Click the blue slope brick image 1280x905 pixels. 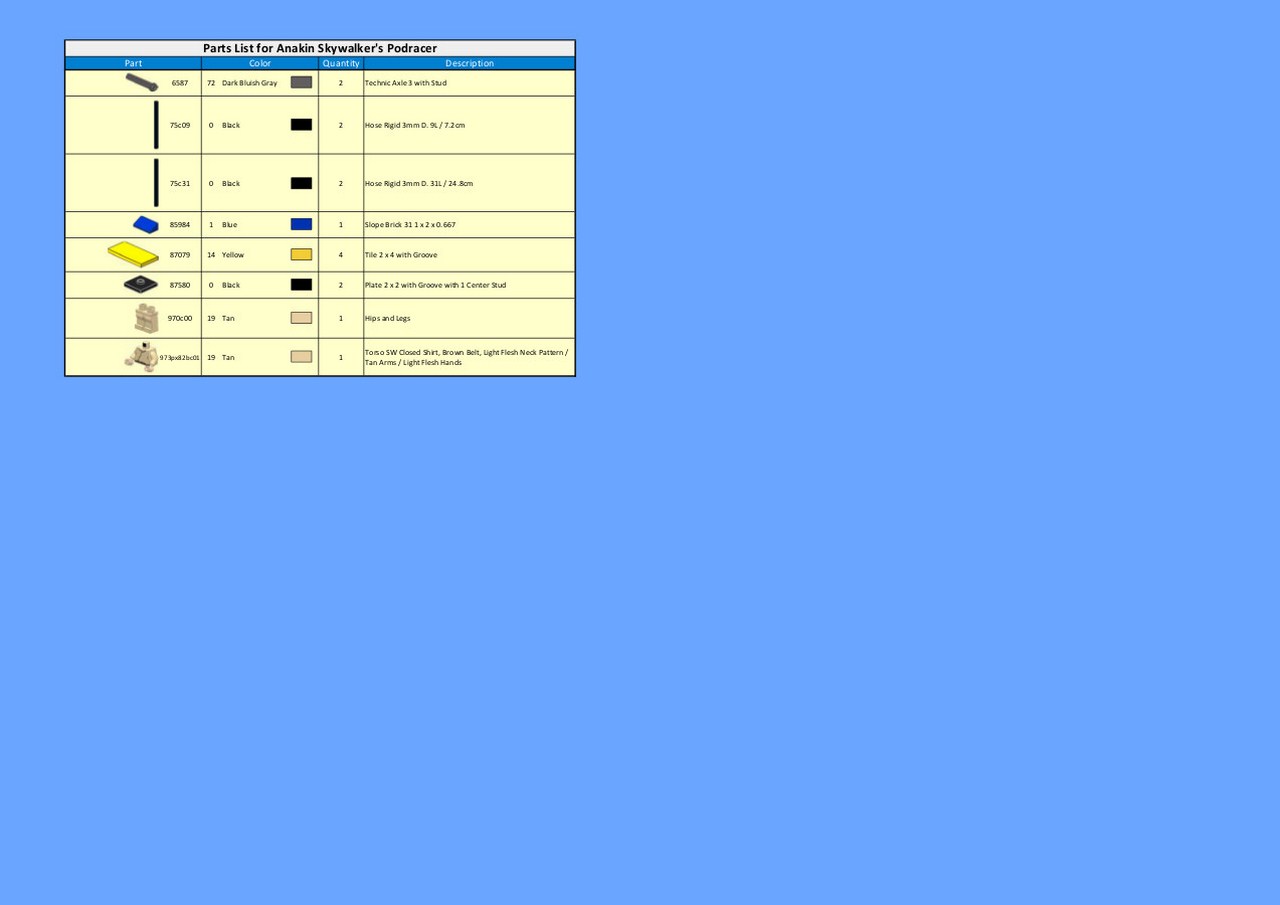145,225
